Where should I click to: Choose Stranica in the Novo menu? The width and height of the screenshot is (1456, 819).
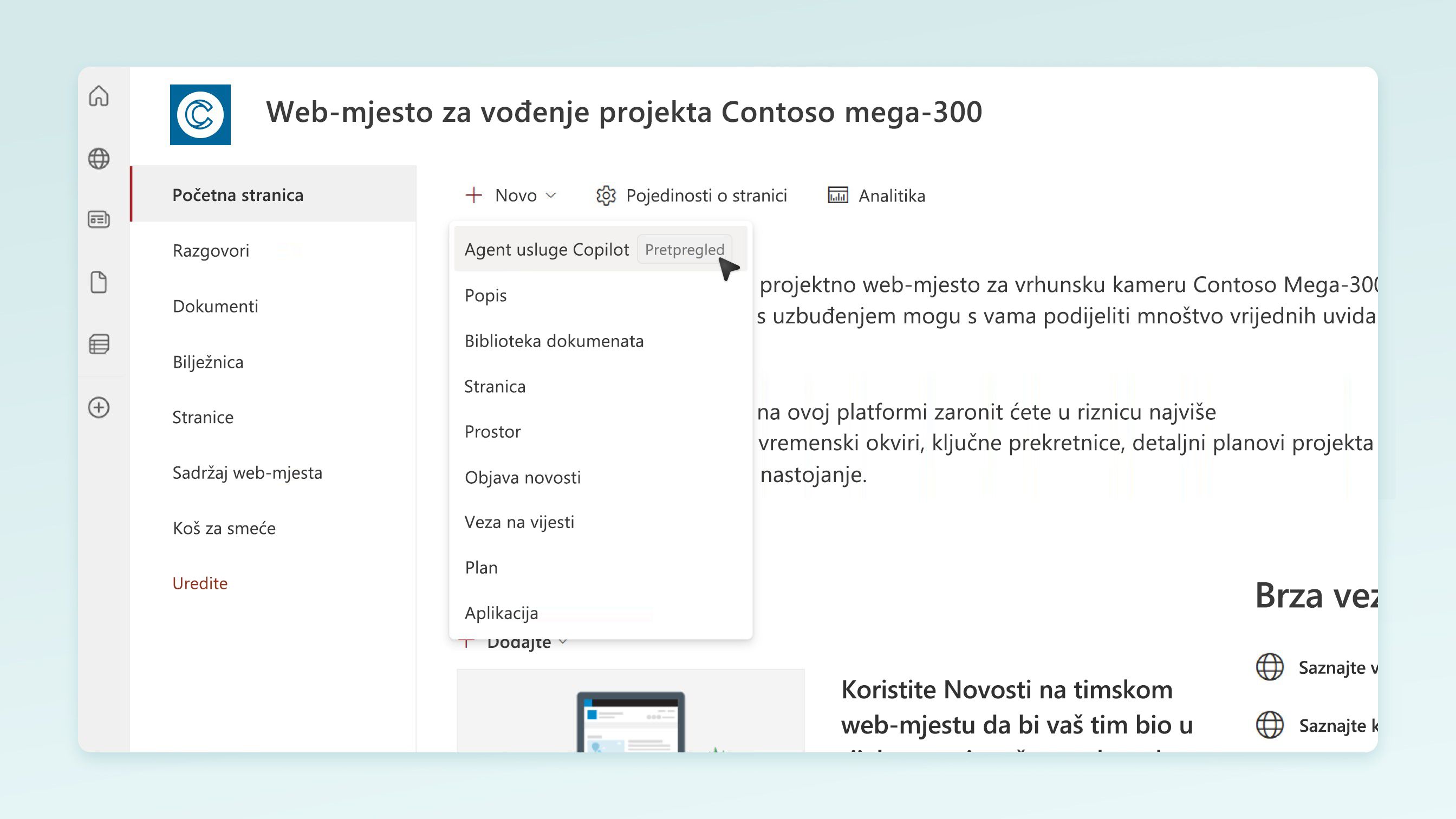[x=601, y=386]
